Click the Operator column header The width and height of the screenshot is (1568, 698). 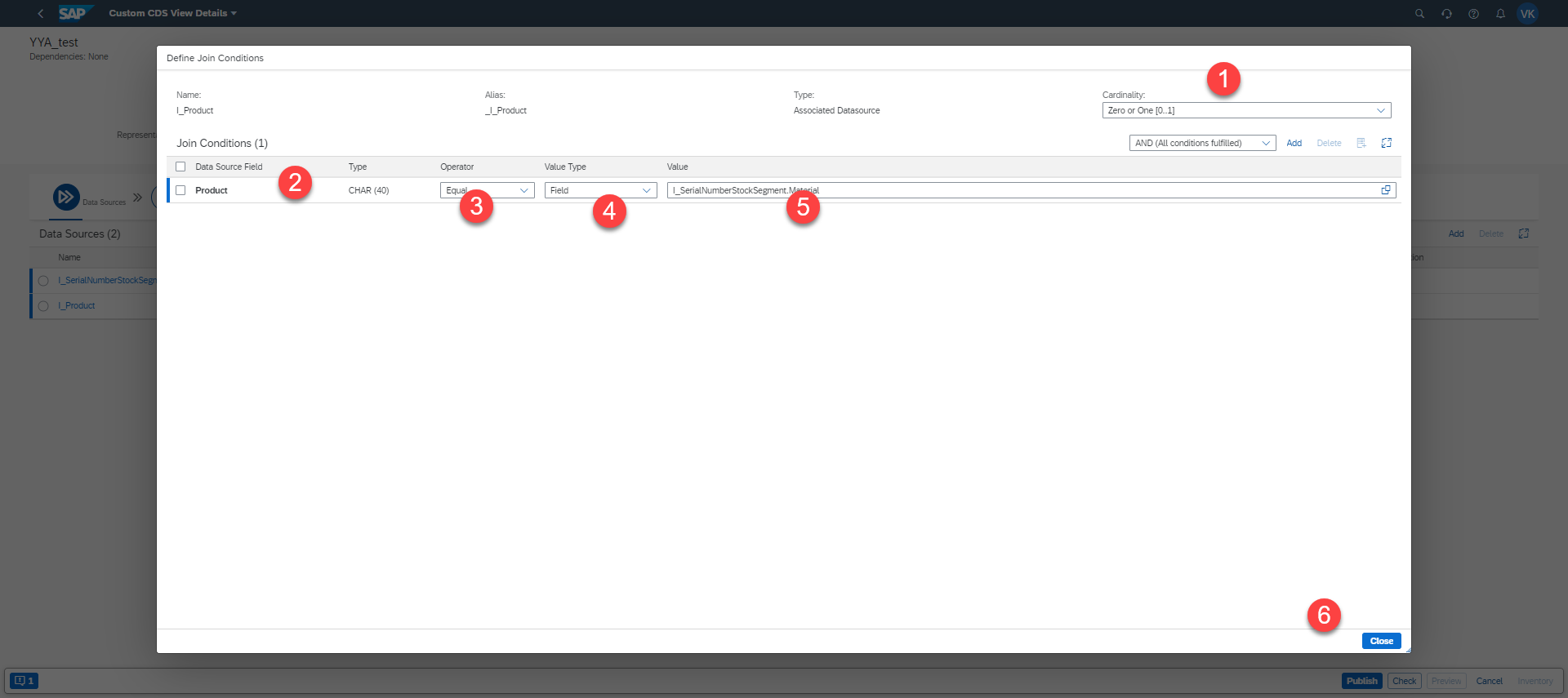pos(457,167)
